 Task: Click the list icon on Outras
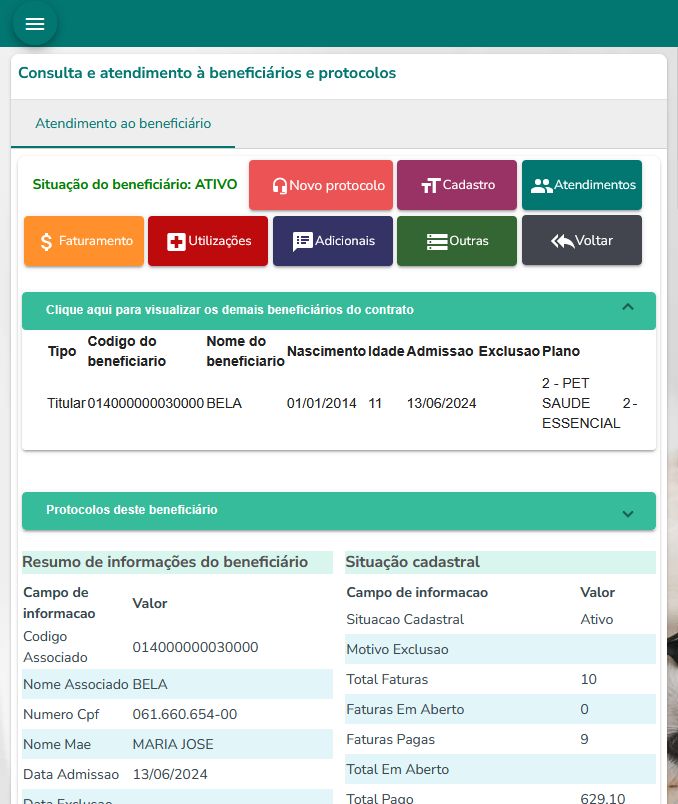click(436, 242)
